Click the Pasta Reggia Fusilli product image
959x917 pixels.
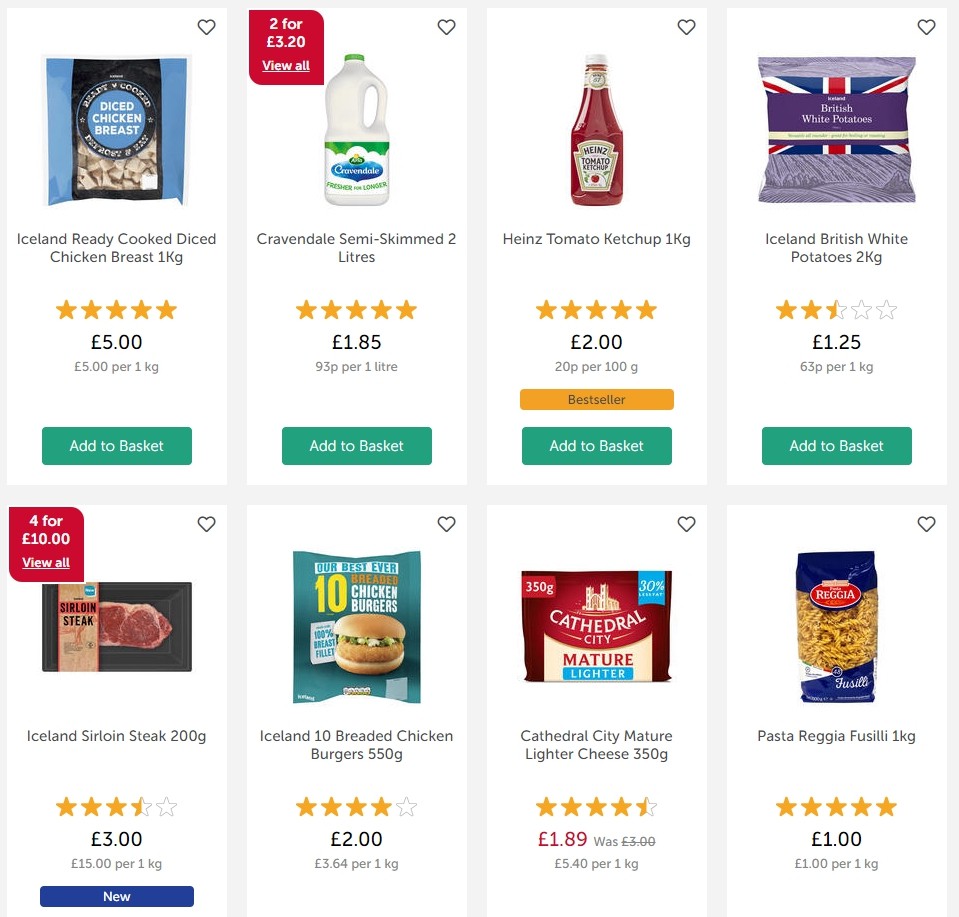click(x=836, y=625)
